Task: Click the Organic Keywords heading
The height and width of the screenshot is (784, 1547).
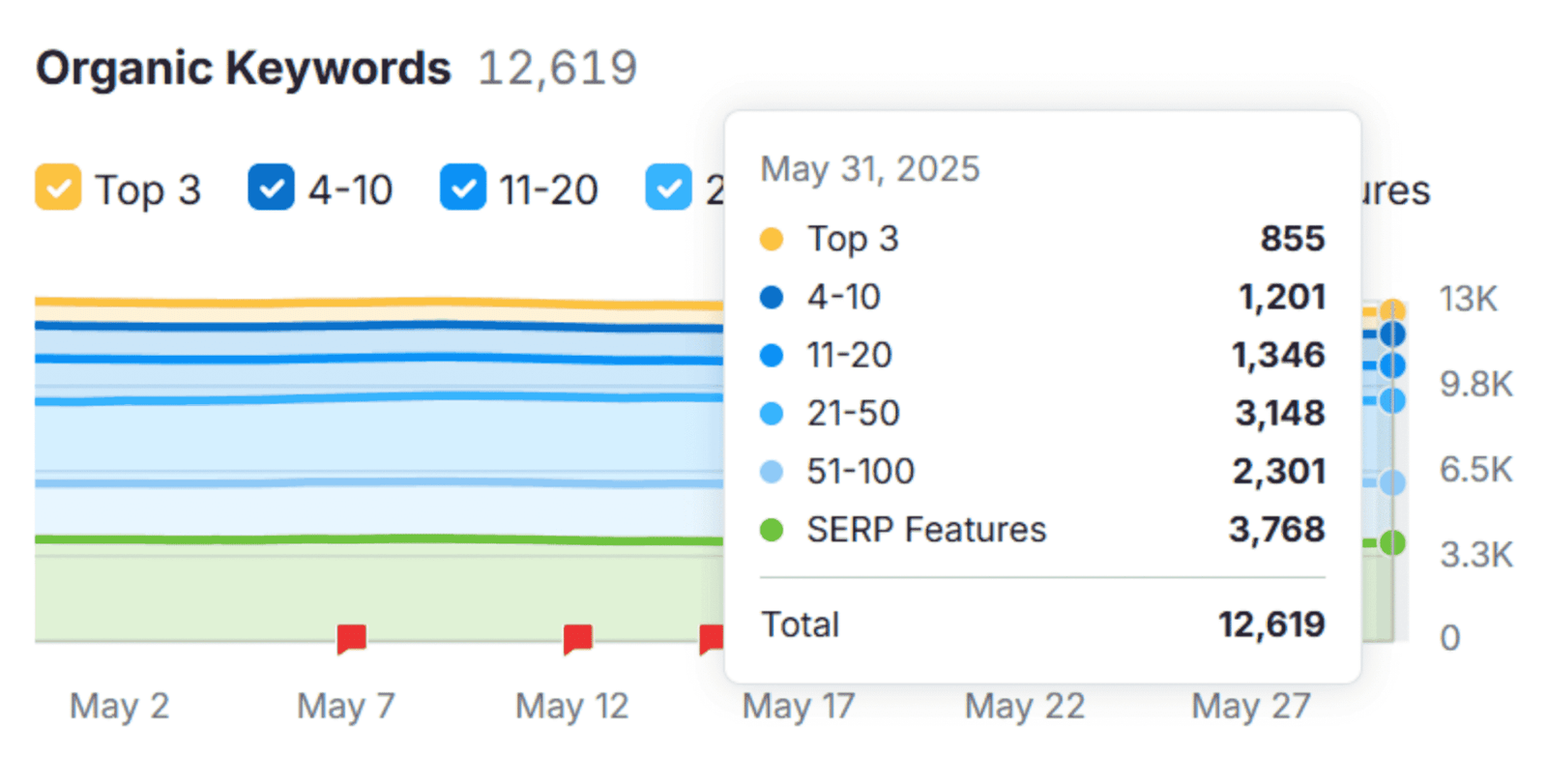Action: point(244,69)
